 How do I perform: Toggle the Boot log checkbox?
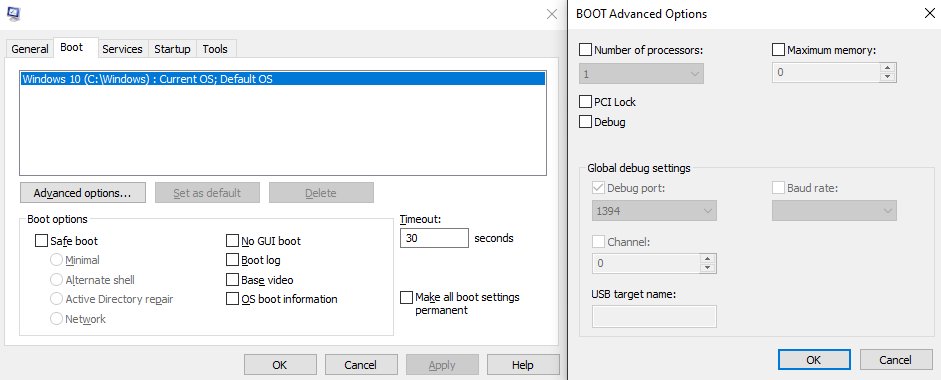[x=232, y=260]
